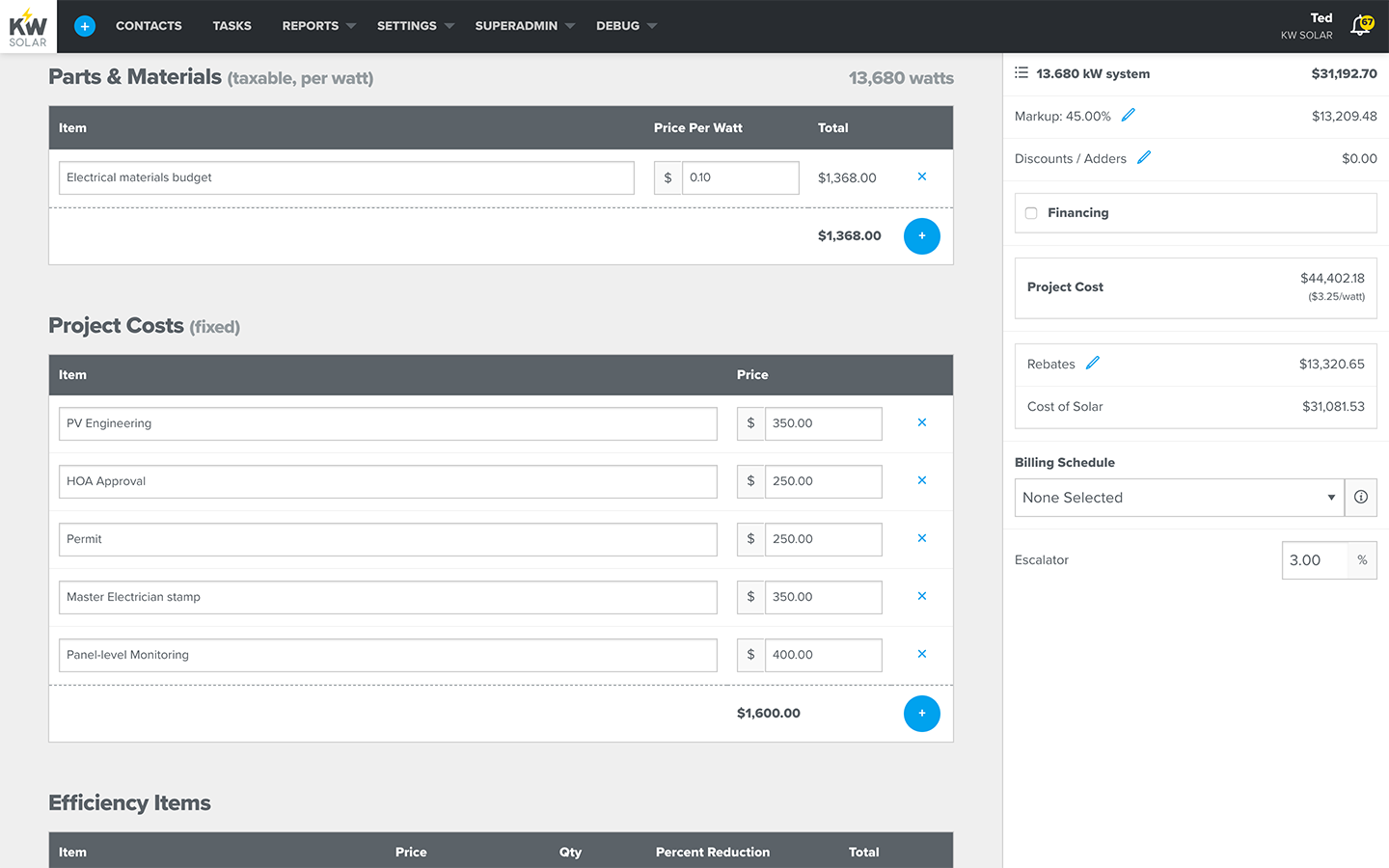Enable the Financing checkbox

point(1031,213)
